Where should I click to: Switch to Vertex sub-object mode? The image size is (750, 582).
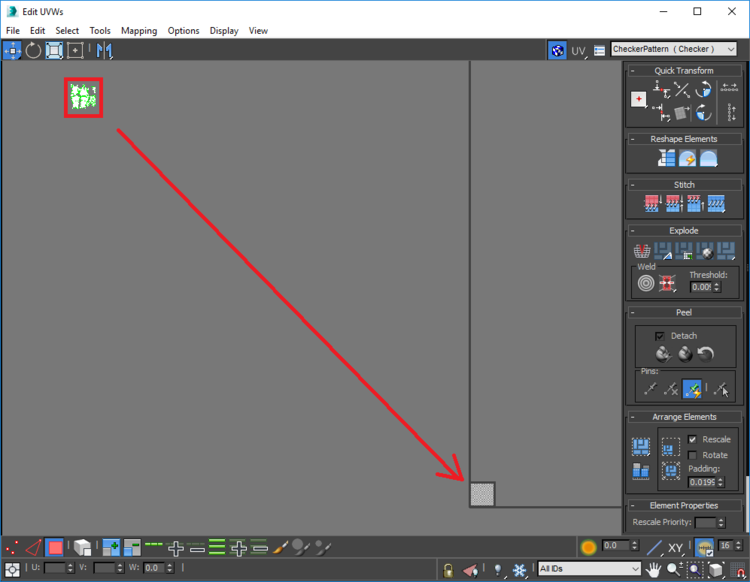coord(12,548)
